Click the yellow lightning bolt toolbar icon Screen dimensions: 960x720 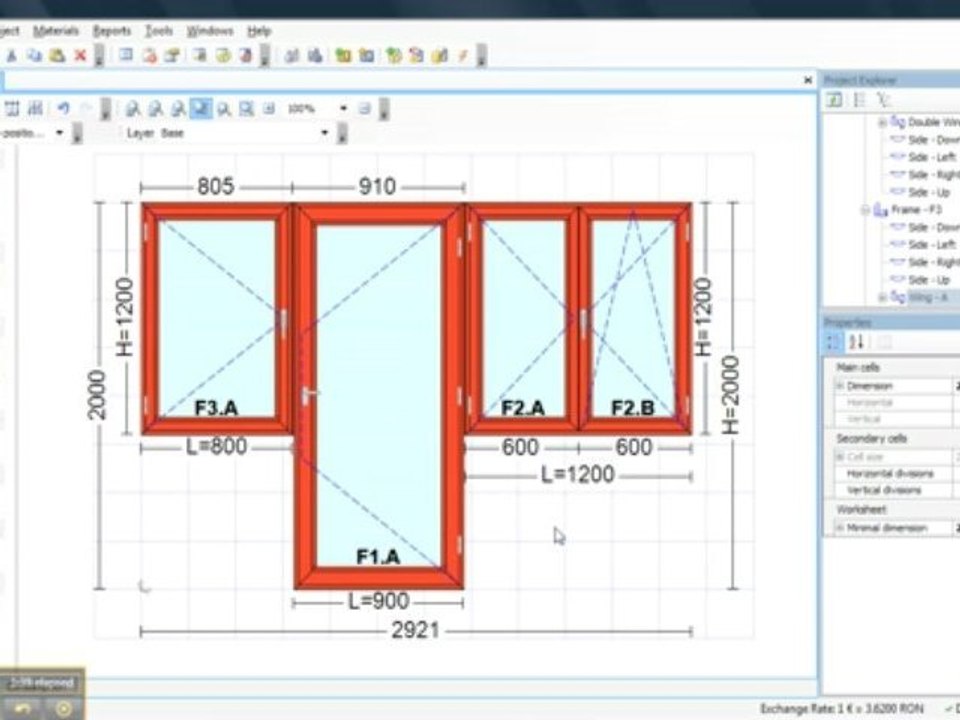tap(462, 56)
